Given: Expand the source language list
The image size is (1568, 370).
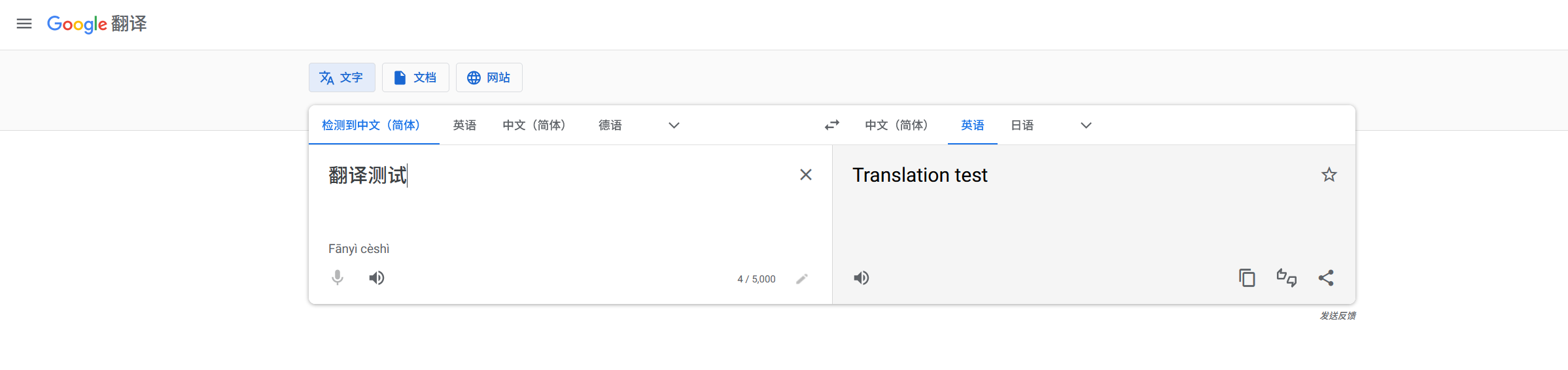Looking at the screenshot, I should pos(674,126).
